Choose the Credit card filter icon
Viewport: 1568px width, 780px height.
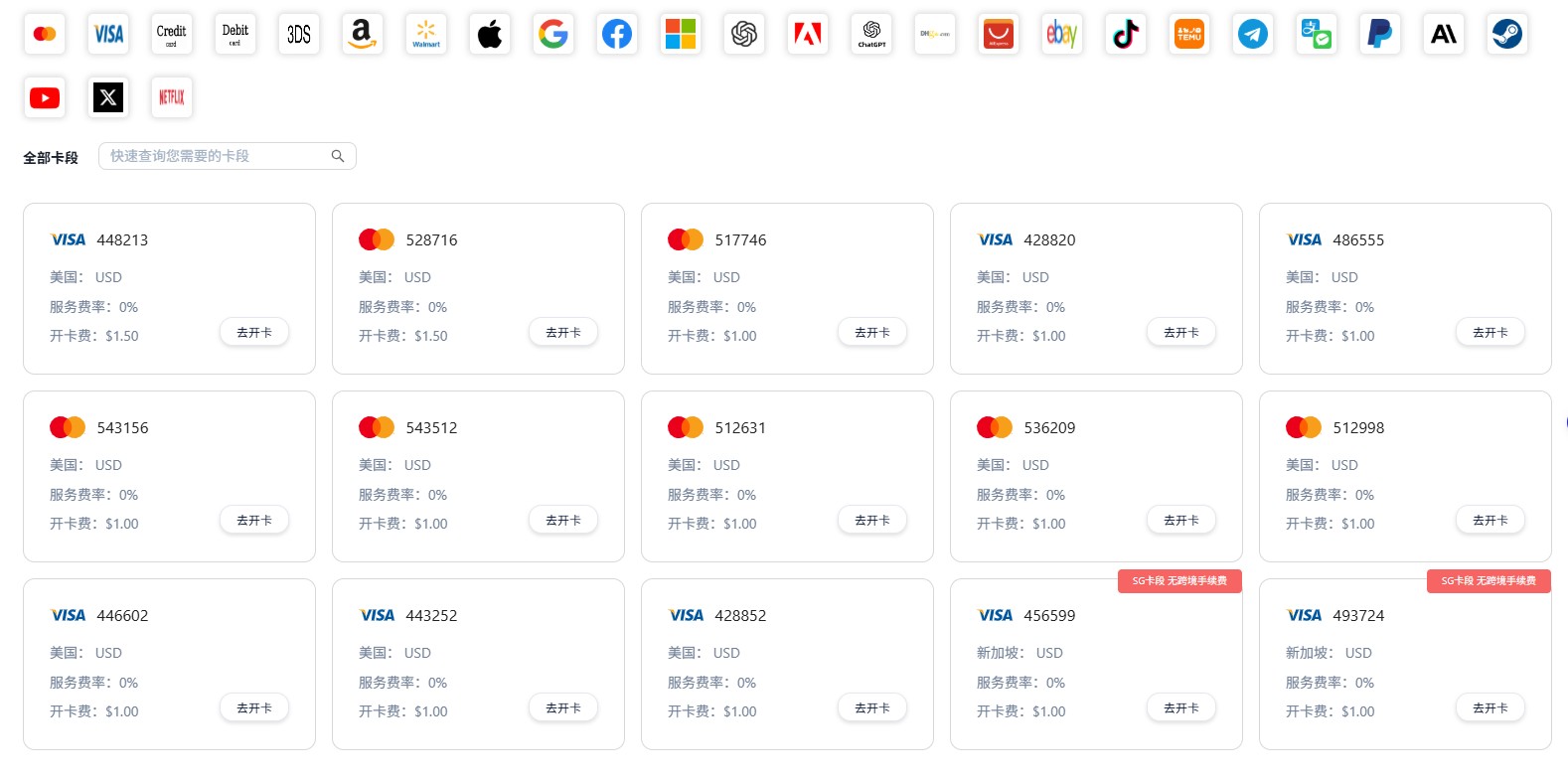coord(172,34)
